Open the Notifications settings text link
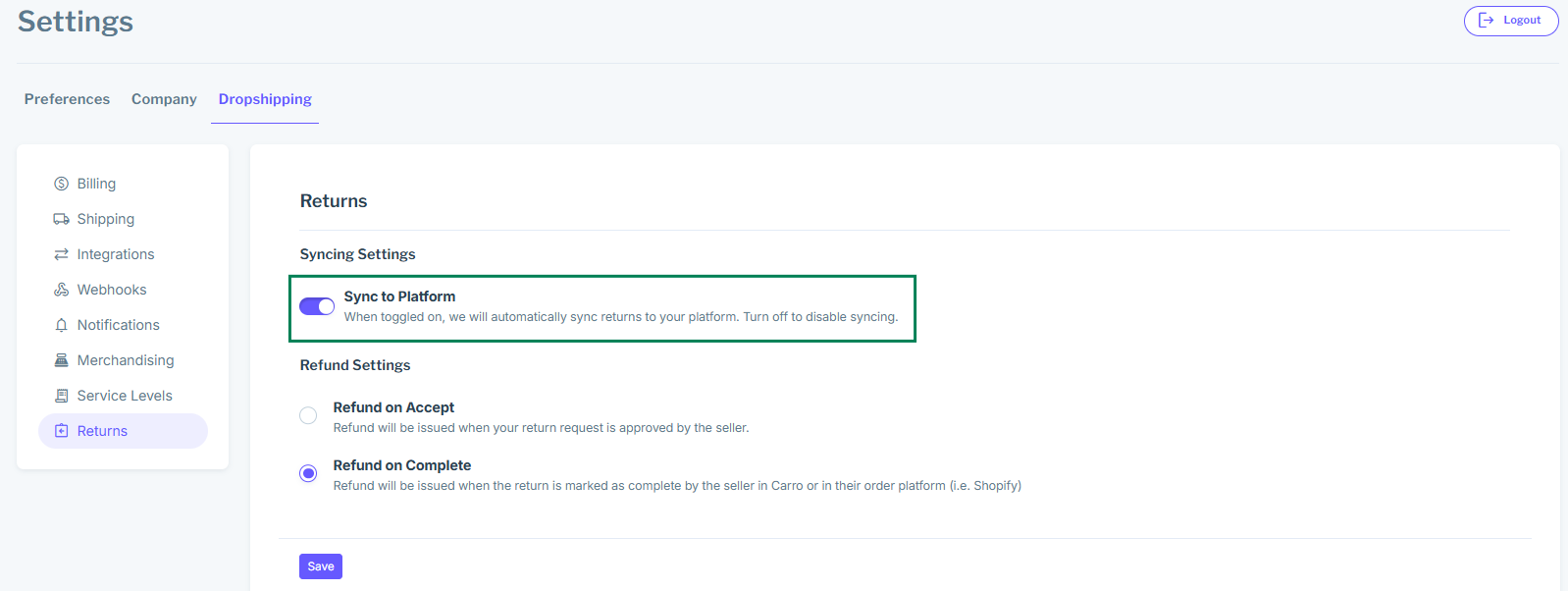 pos(119,325)
